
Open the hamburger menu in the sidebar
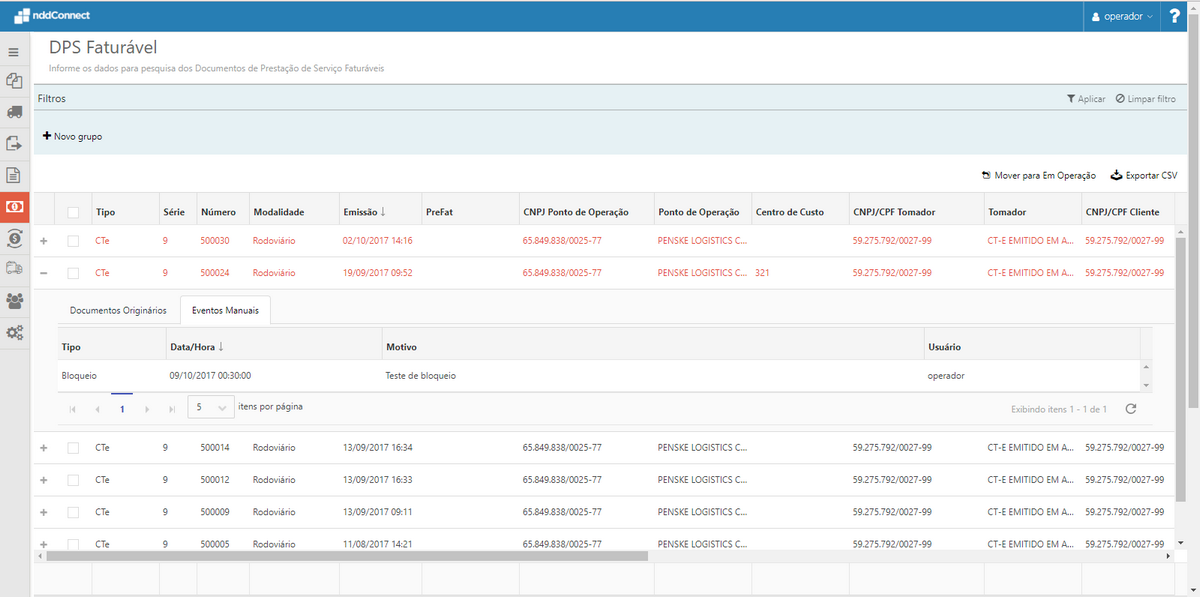coord(14,52)
